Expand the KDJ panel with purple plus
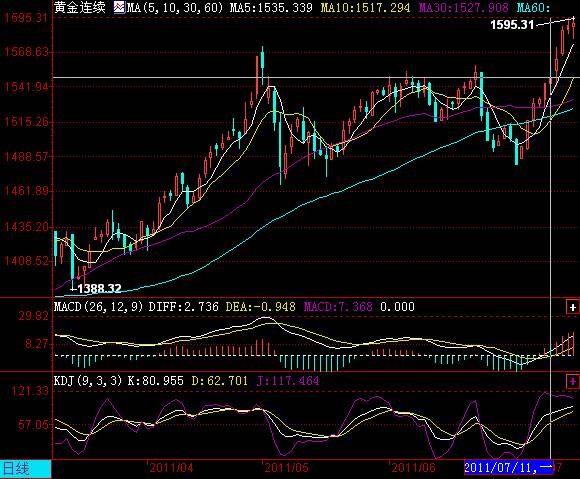This screenshot has height=479, width=580. [572, 381]
